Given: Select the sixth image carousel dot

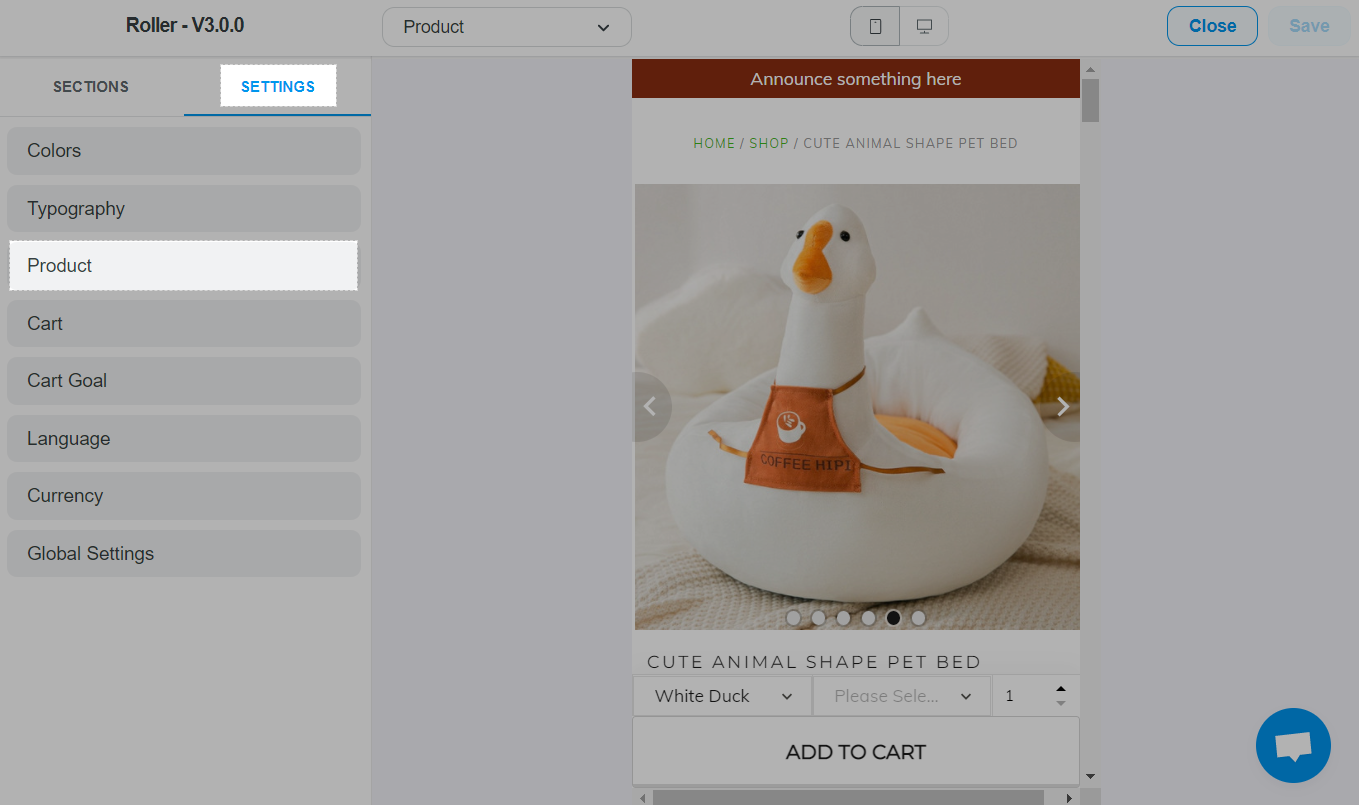Looking at the screenshot, I should [x=919, y=618].
